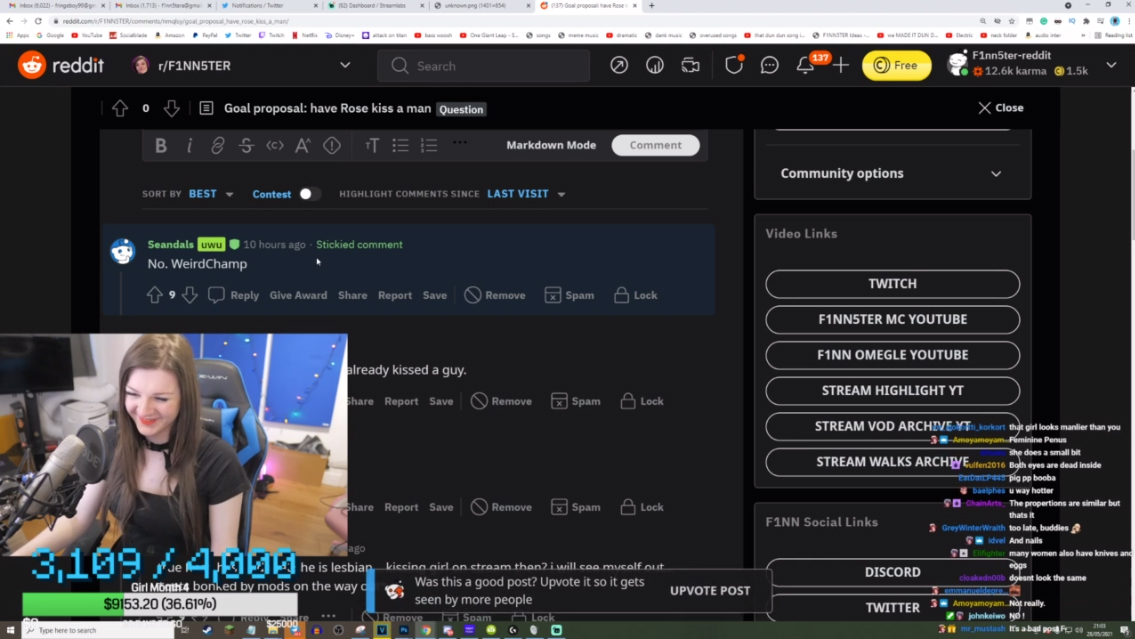The width and height of the screenshot is (1135, 639).
Task: Click the browser reload button
Action: [38, 21]
